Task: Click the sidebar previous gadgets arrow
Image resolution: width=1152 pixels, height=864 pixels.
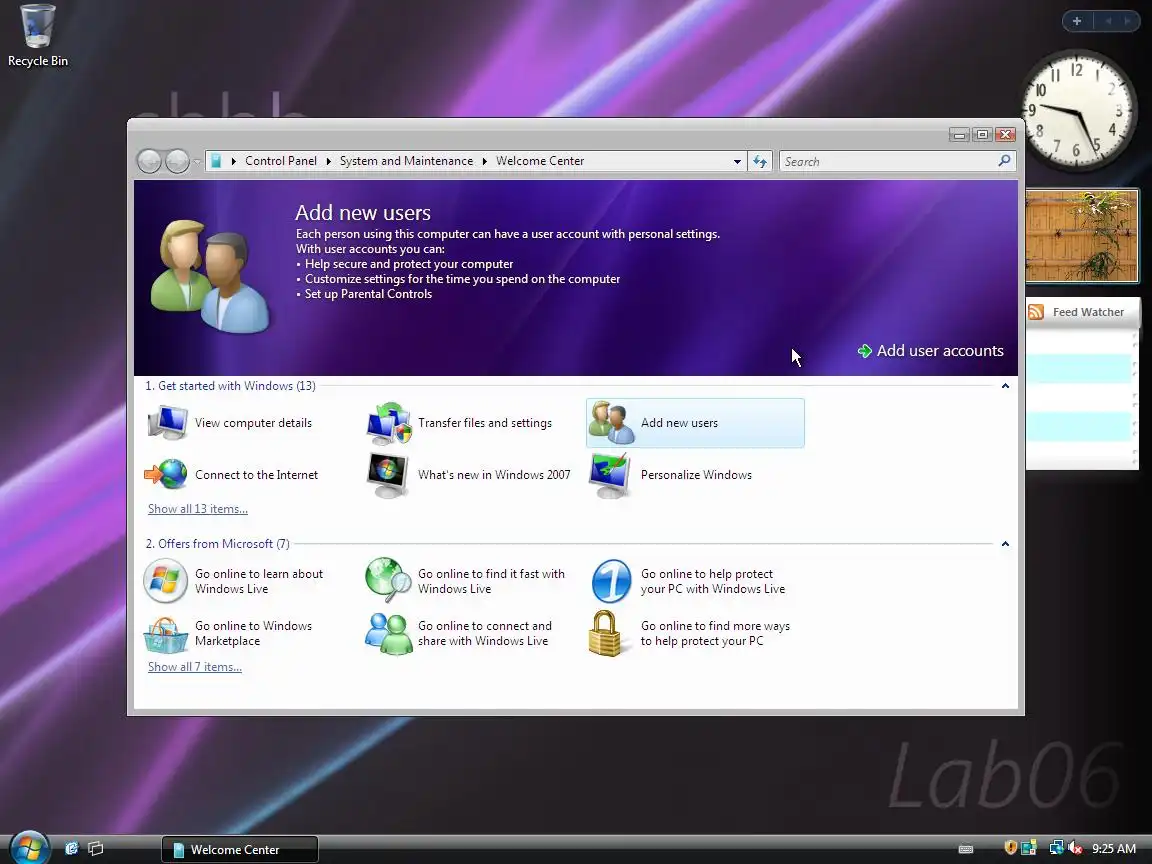Action: pos(1108,21)
